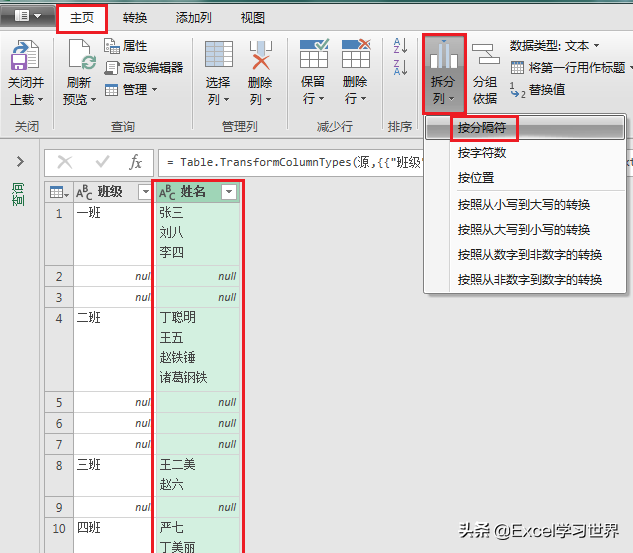Select row number 4
Viewport: 633px width, 553px height.
pos(59,350)
